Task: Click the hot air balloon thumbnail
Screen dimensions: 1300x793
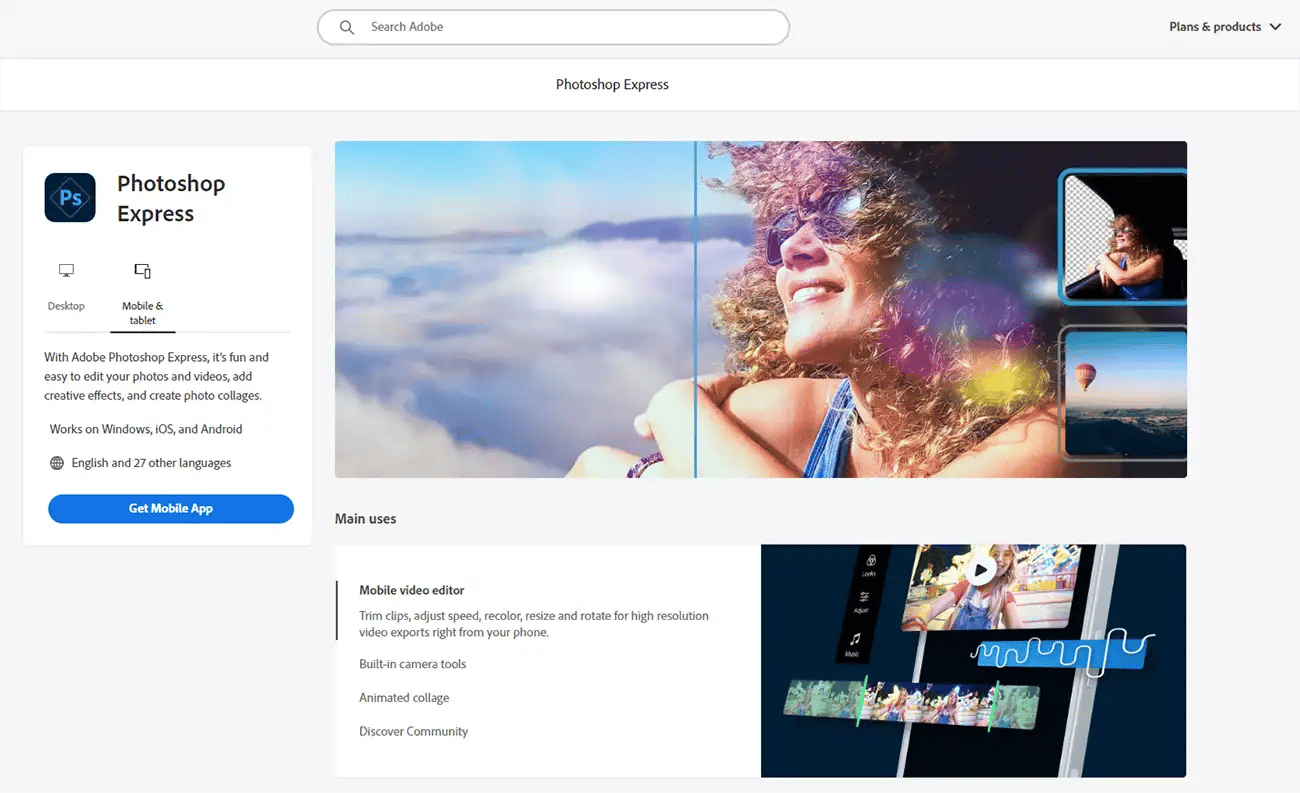Action: 1124,393
